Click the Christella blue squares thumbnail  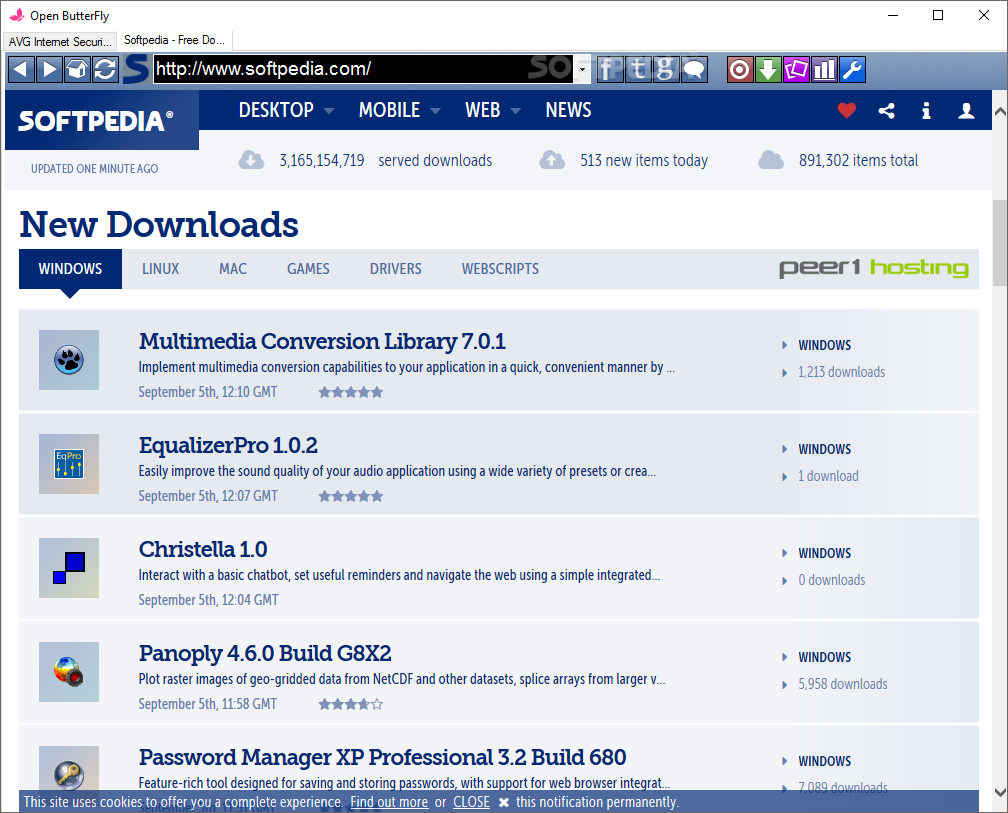69,568
